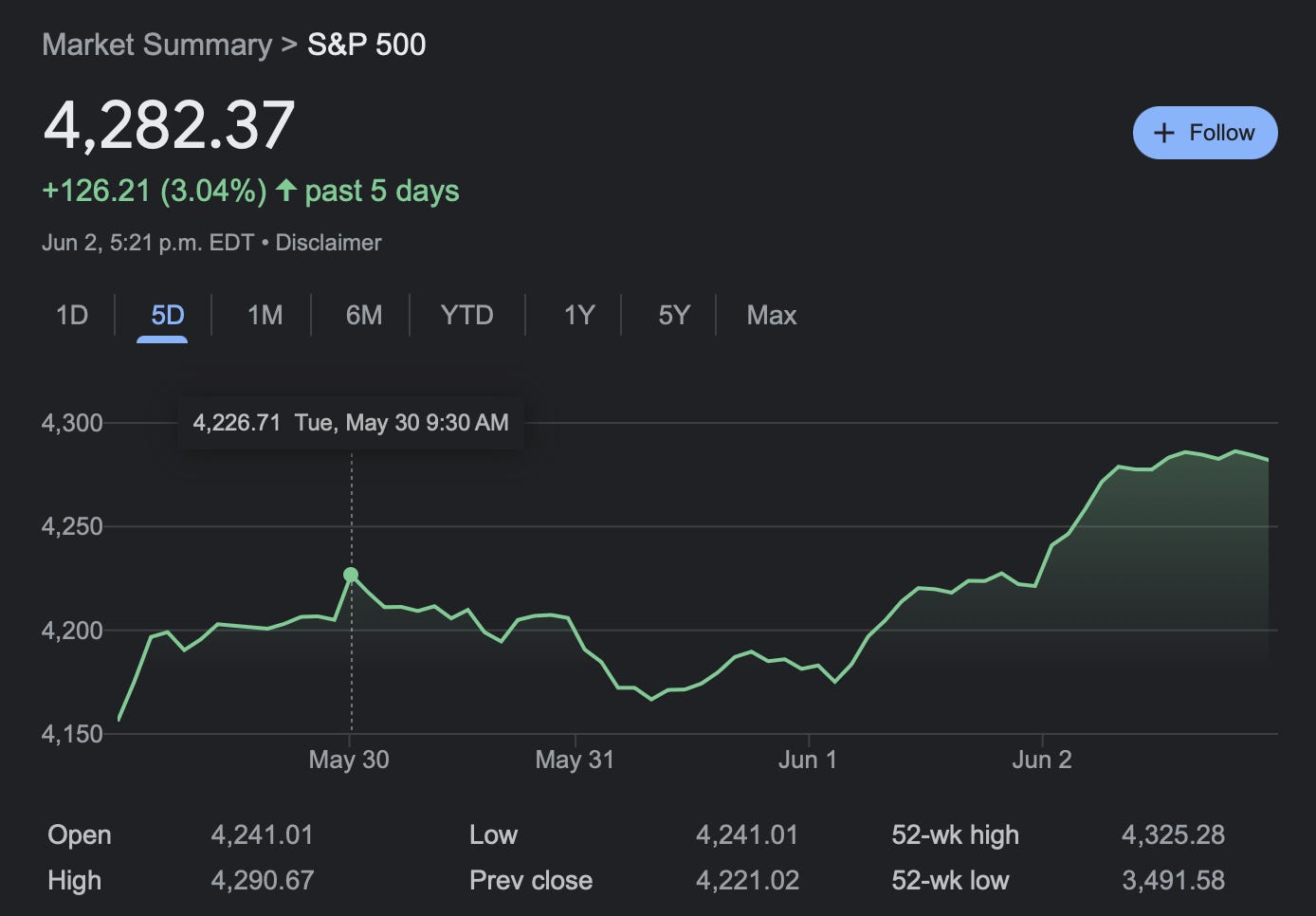Click the High value 4,290.67

pyautogui.click(x=263, y=881)
